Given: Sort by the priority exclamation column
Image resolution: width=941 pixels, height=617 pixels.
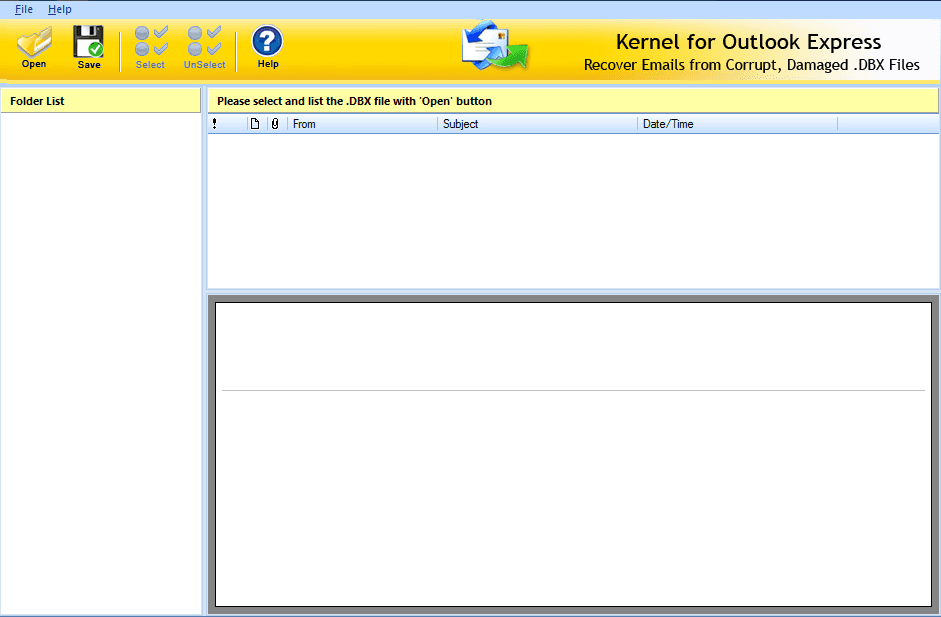Looking at the screenshot, I should click(214, 124).
